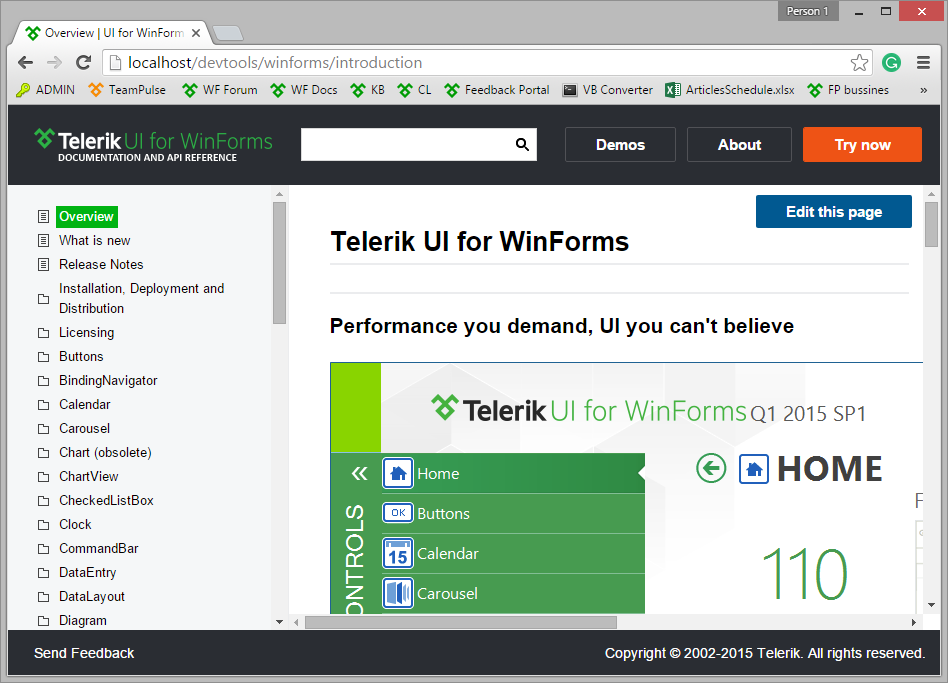948x683 pixels.
Task: Go back with browser back arrow
Action: click(26, 63)
